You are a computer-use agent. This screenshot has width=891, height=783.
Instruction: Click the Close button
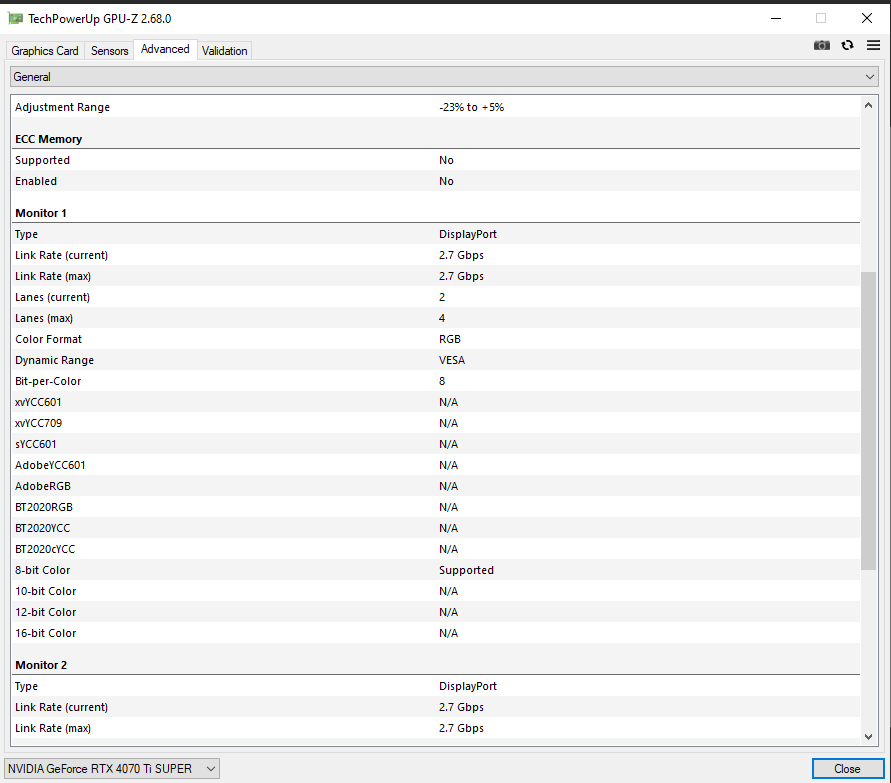[848, 769]
